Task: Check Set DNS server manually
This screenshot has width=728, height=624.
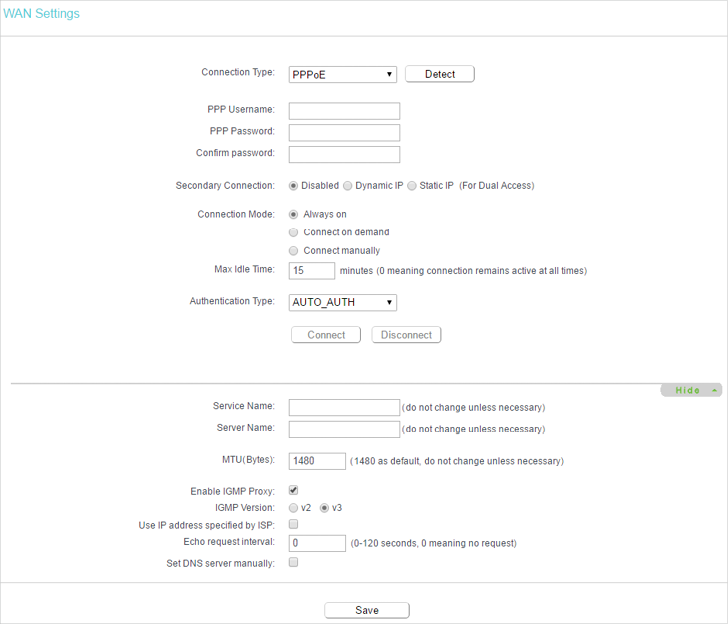Action: (293, 562)
